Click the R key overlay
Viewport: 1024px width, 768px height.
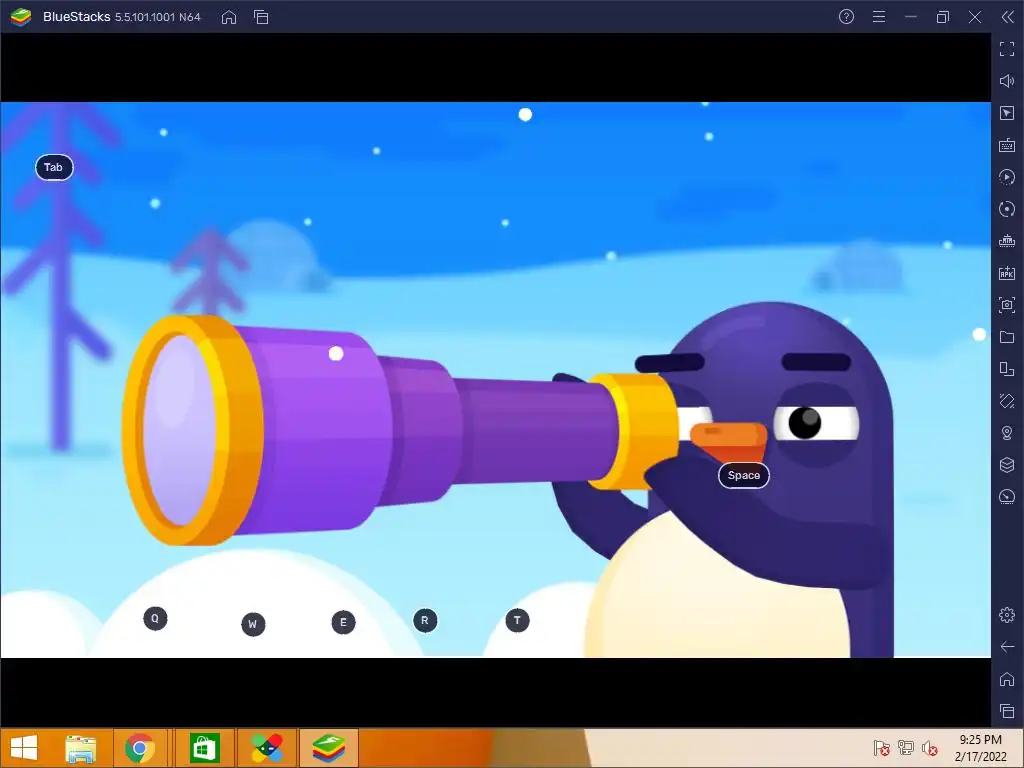pyautogui.click(x=425, y=620)
